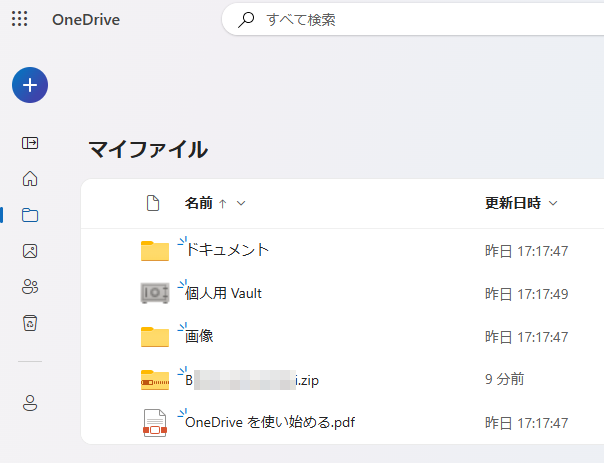Click the OneDrive title in header
The height and width of the screenshot is (463, 604).
coord(86,19)
